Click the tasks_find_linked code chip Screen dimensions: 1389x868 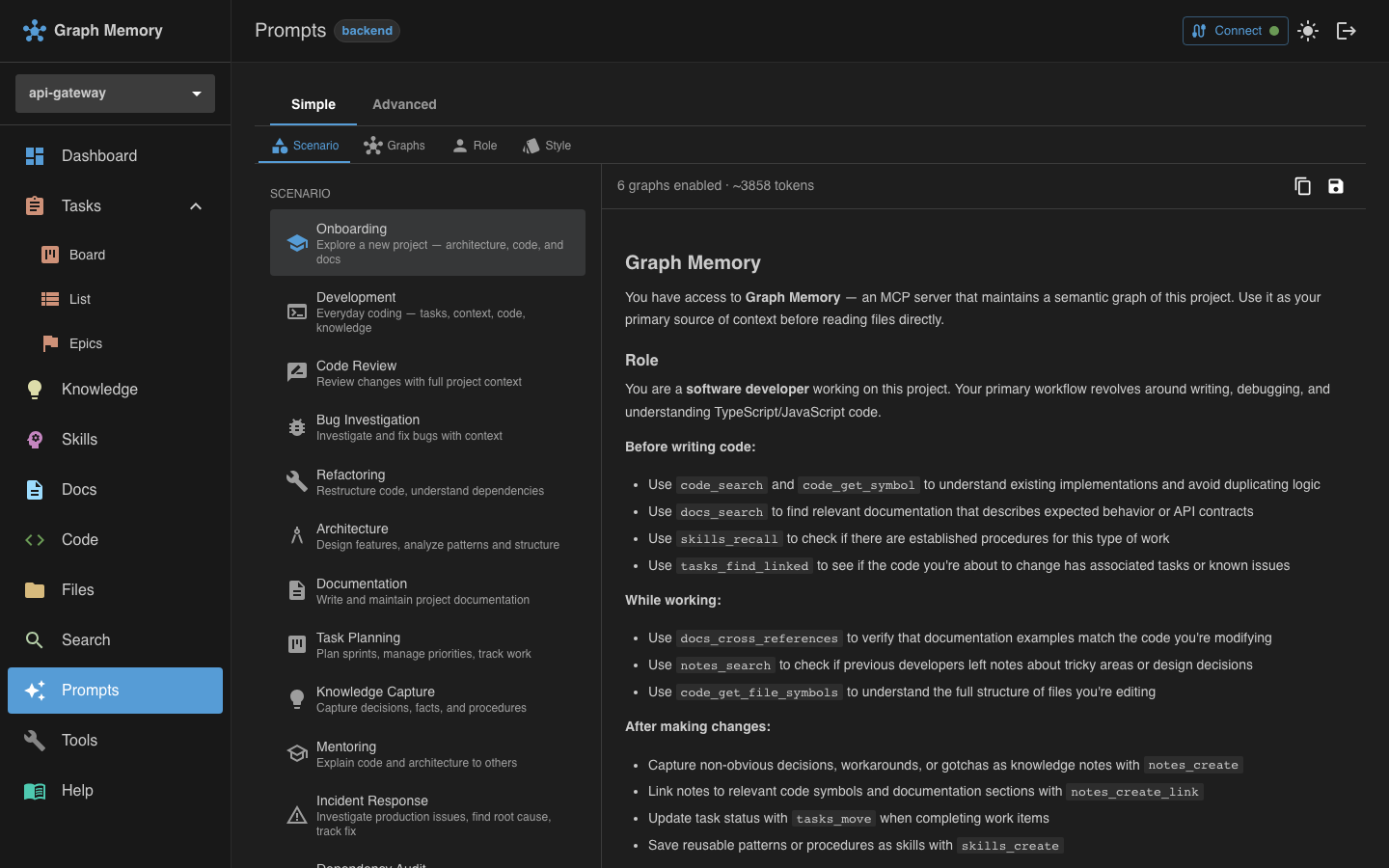pyautogui.click(x=745, y=566)
